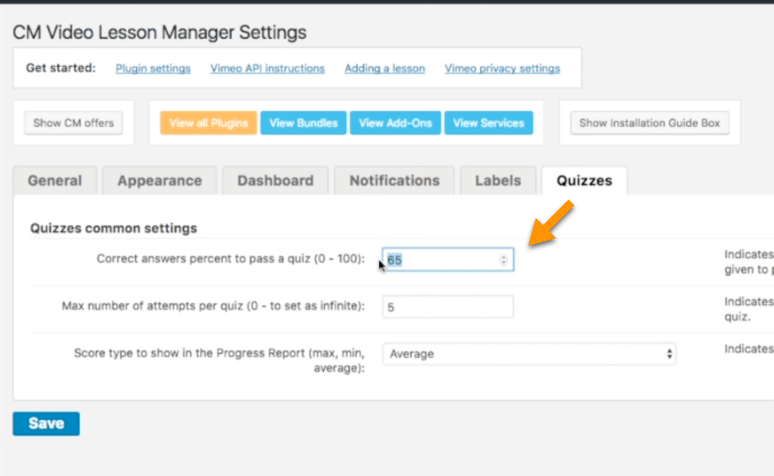Viewport: 774px width, 476px height.
Task: Select the Notifications tab
Action: tap(394, 181)
